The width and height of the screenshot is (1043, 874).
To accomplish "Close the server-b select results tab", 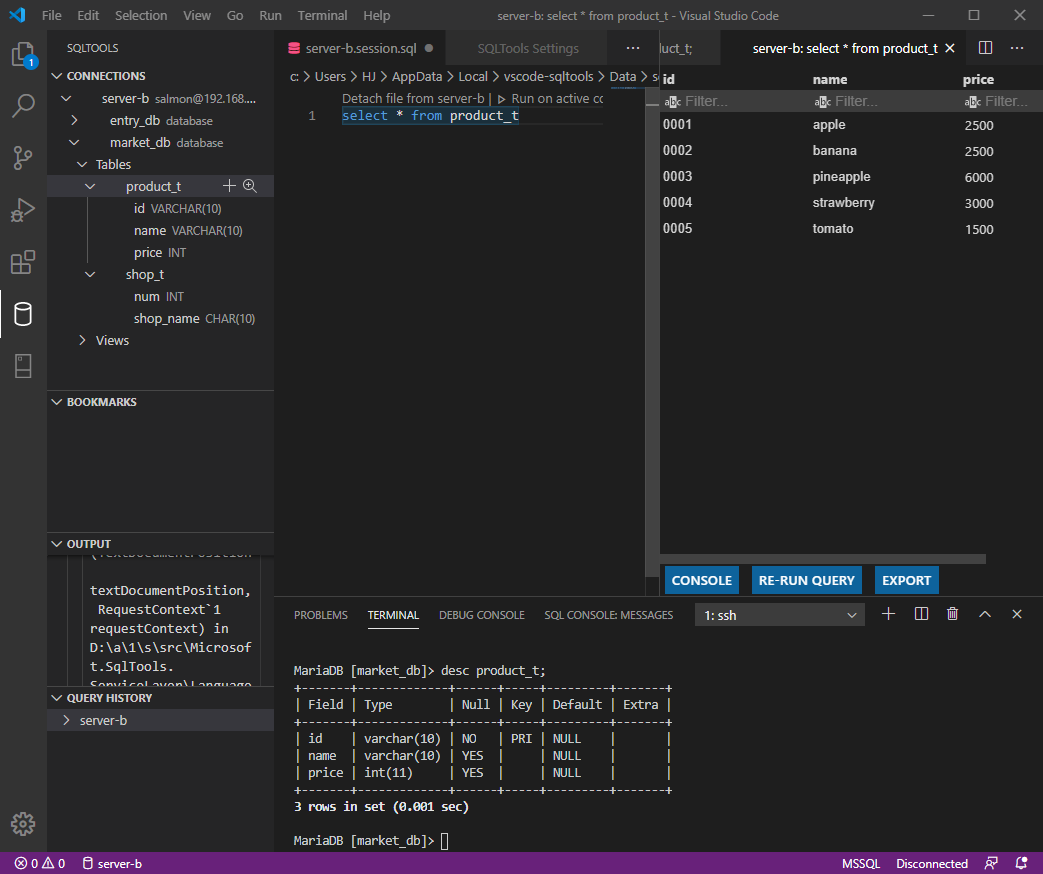I will (x=950, y=48).
